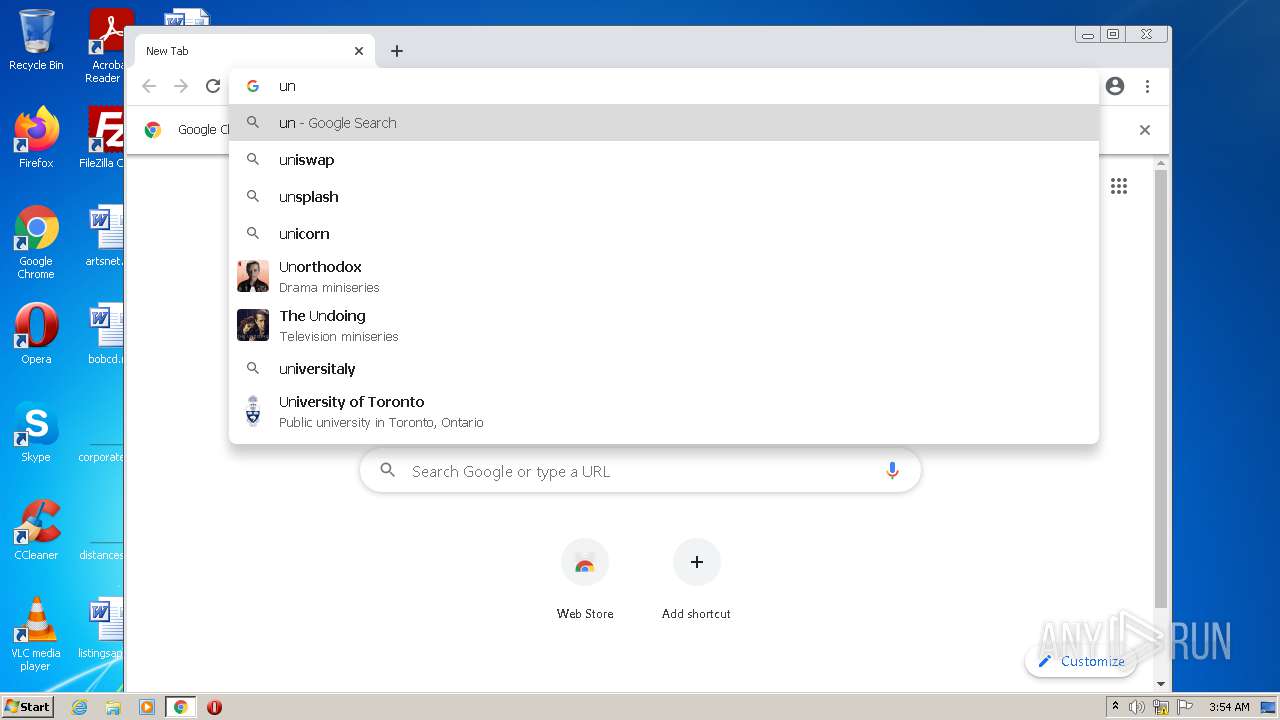Launch Firefox from desktop

(x=36, y=137)
